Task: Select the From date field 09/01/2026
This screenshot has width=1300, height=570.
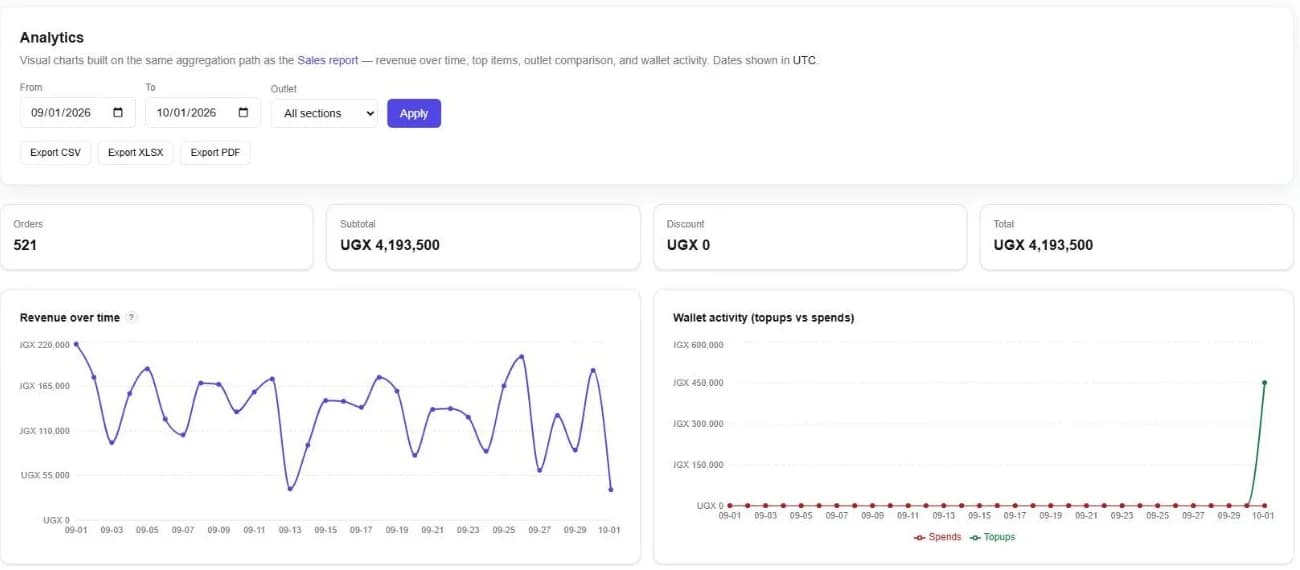Action: [78, 113]
